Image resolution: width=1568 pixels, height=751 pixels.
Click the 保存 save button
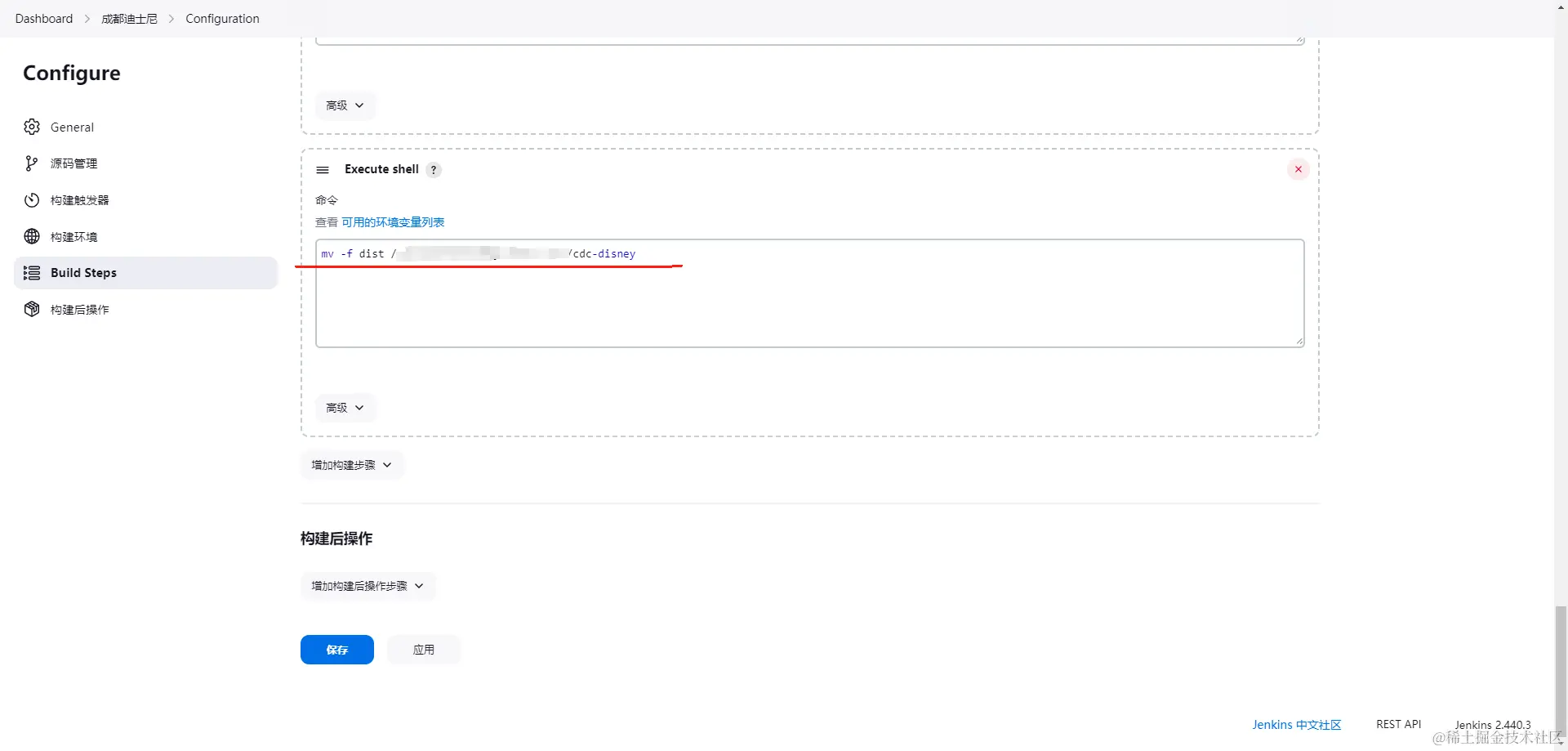pos(336,650)
